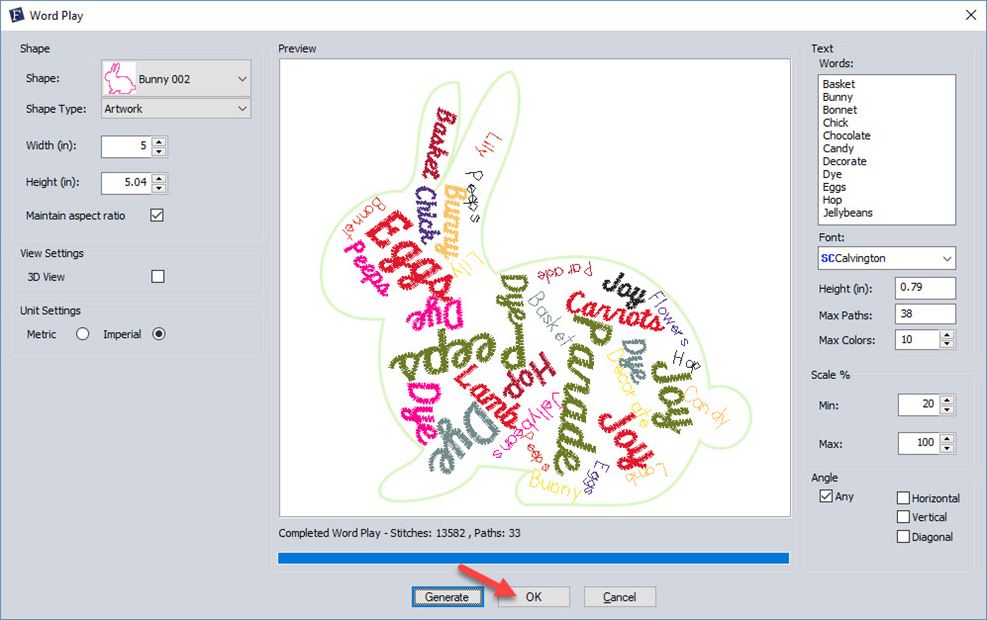The image size is (987, 620).
Task: Click the OK button
Action: (x=533, y=596)
